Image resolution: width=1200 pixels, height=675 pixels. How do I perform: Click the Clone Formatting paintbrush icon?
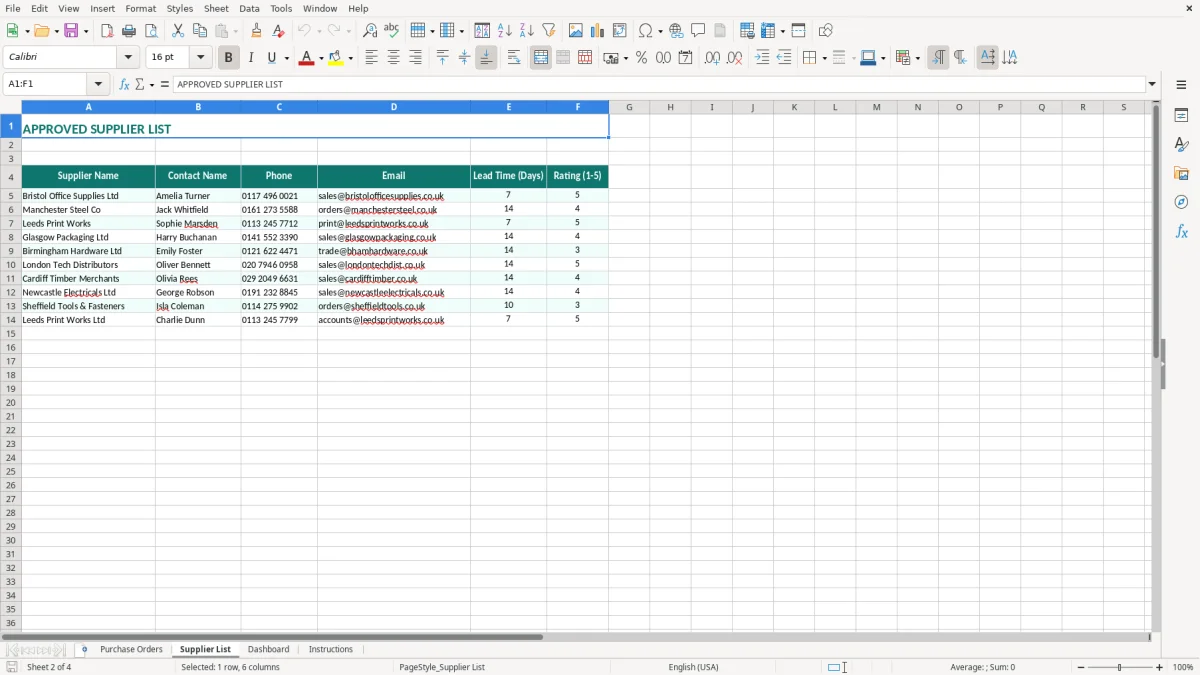click(x=256, y=31)
